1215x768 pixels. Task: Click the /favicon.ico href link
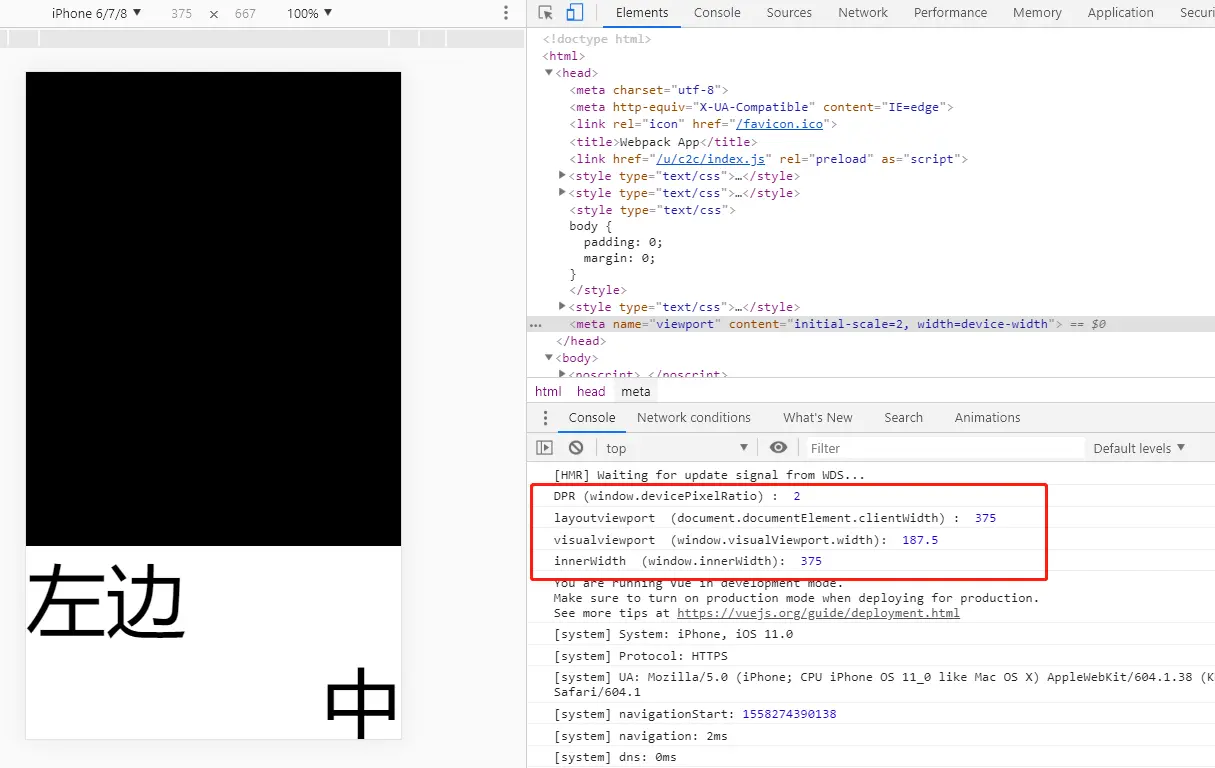click(780, 124)
